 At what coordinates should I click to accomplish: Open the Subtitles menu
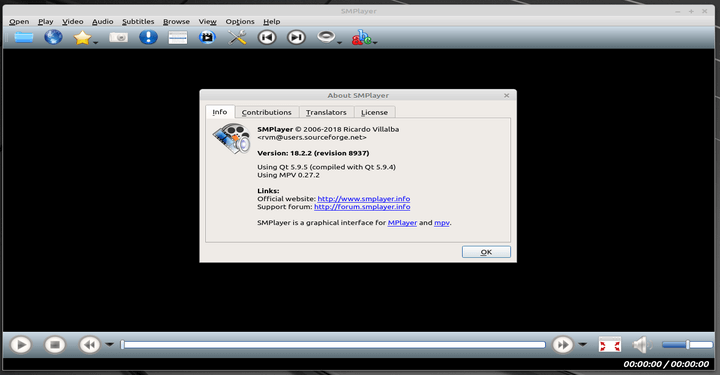tap(138, 22)
